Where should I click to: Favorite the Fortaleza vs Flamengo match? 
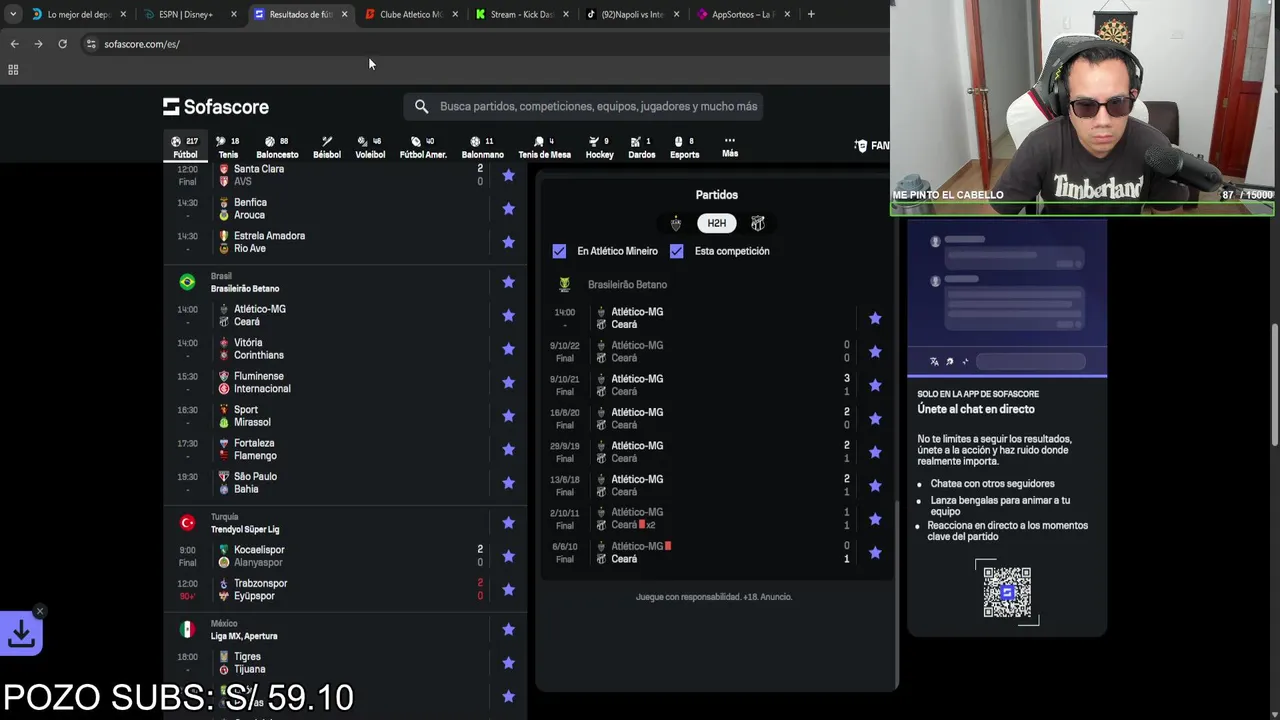[508, 449]
